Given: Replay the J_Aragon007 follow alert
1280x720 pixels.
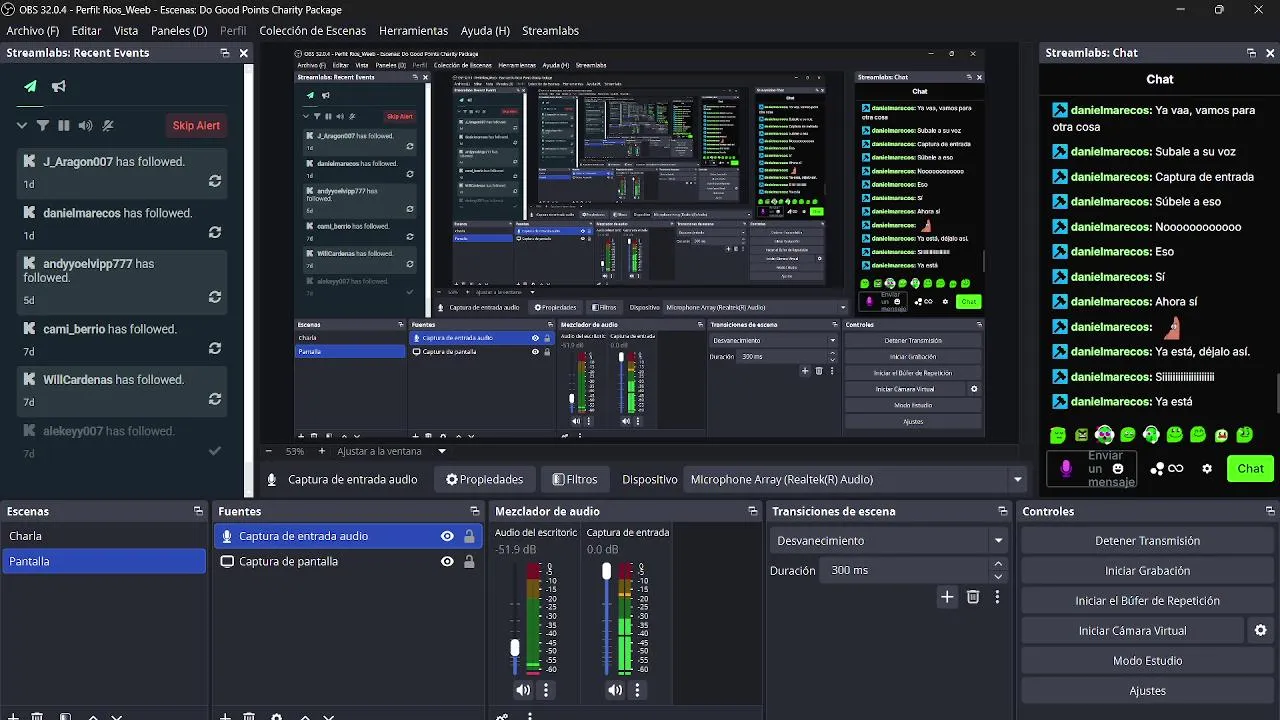Looking at the screenshot, I should pyautogui.click(x=215, y=181).
